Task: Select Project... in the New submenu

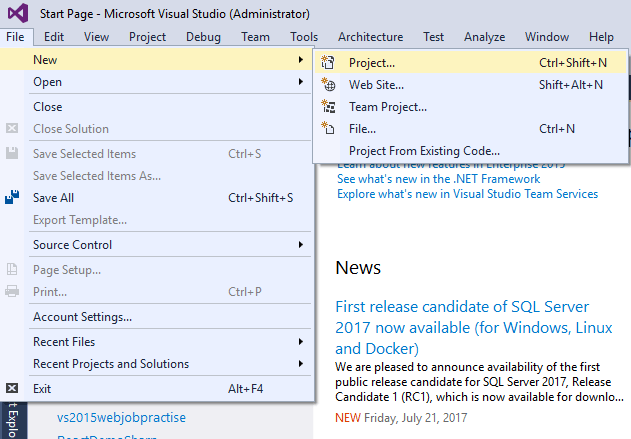Action: [471, 63]
